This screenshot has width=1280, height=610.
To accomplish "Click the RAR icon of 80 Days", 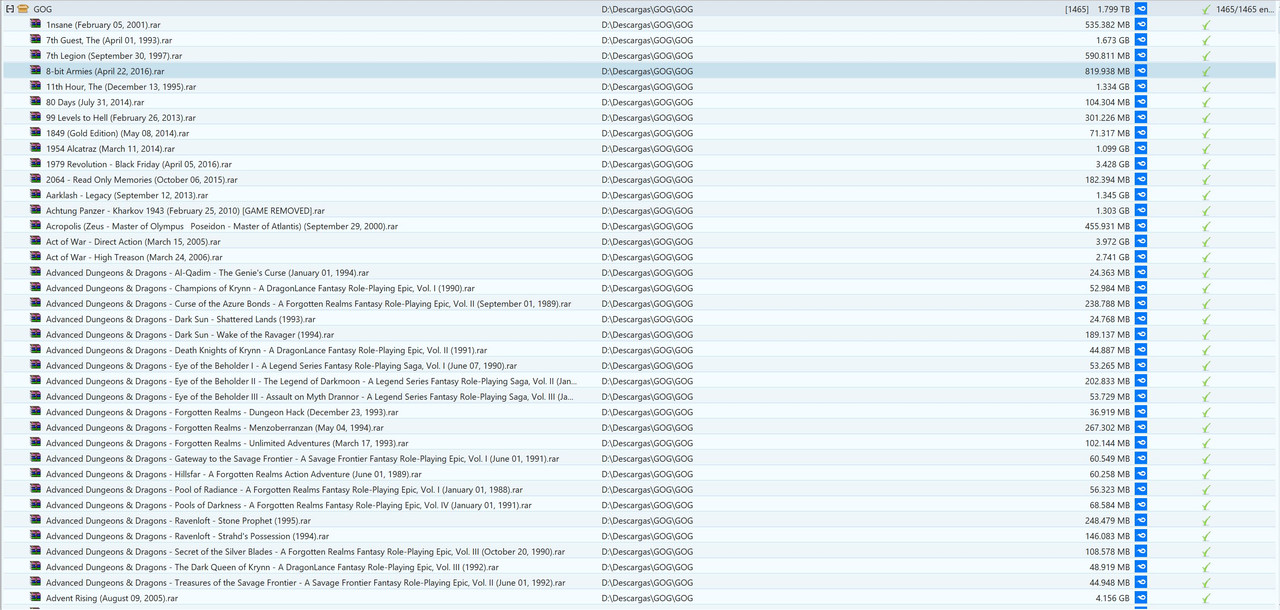I will [x=36, y=102].
